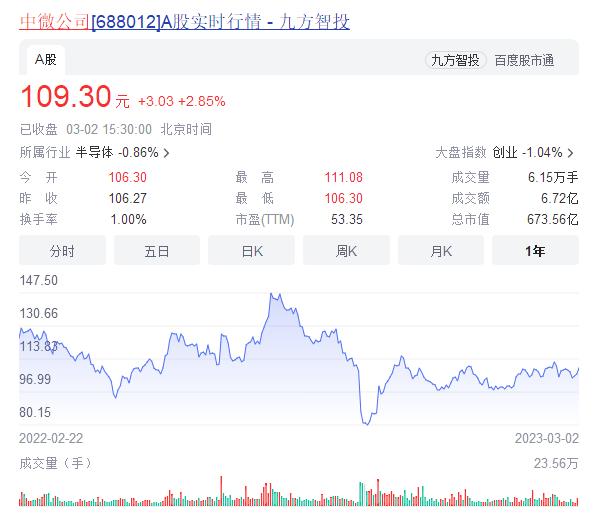
Task: Click the 109.30 current price figure
Action: tap(66, 97)
